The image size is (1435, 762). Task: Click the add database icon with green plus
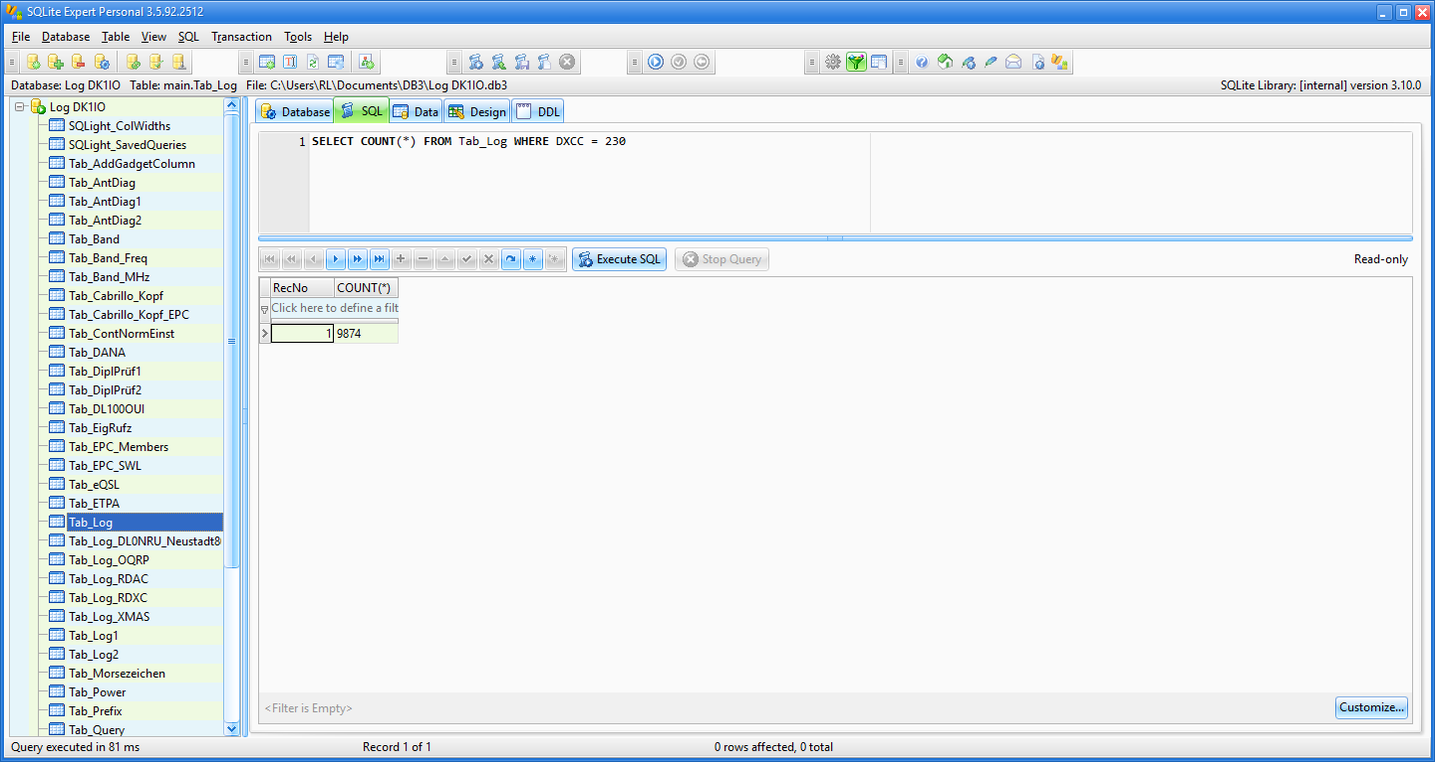click(x=56, y=62)
